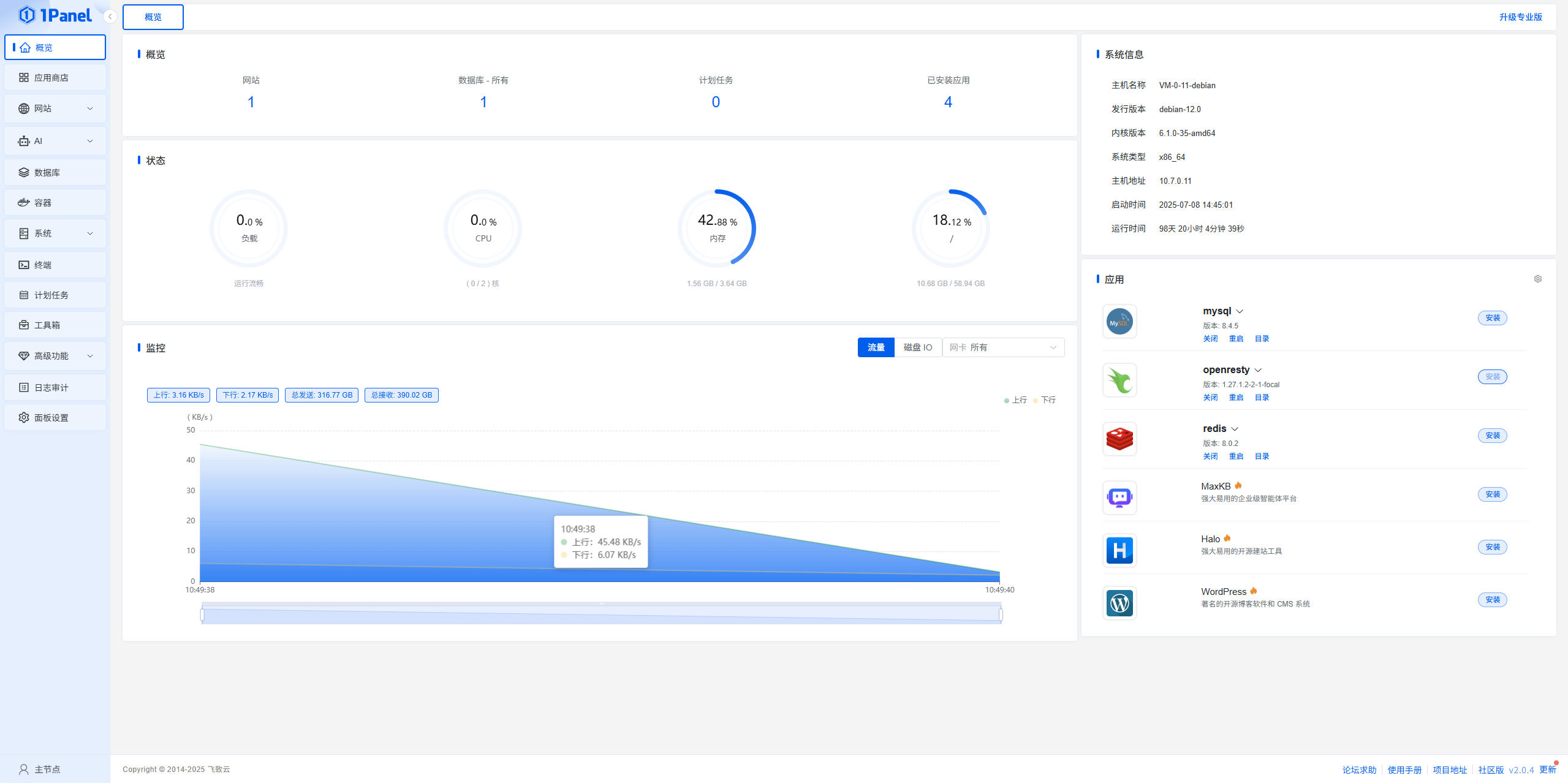Viewport: 1568px width, 783px height.
Task: Toggle the upstream legend series
Action: click(x=1015, y=400)
